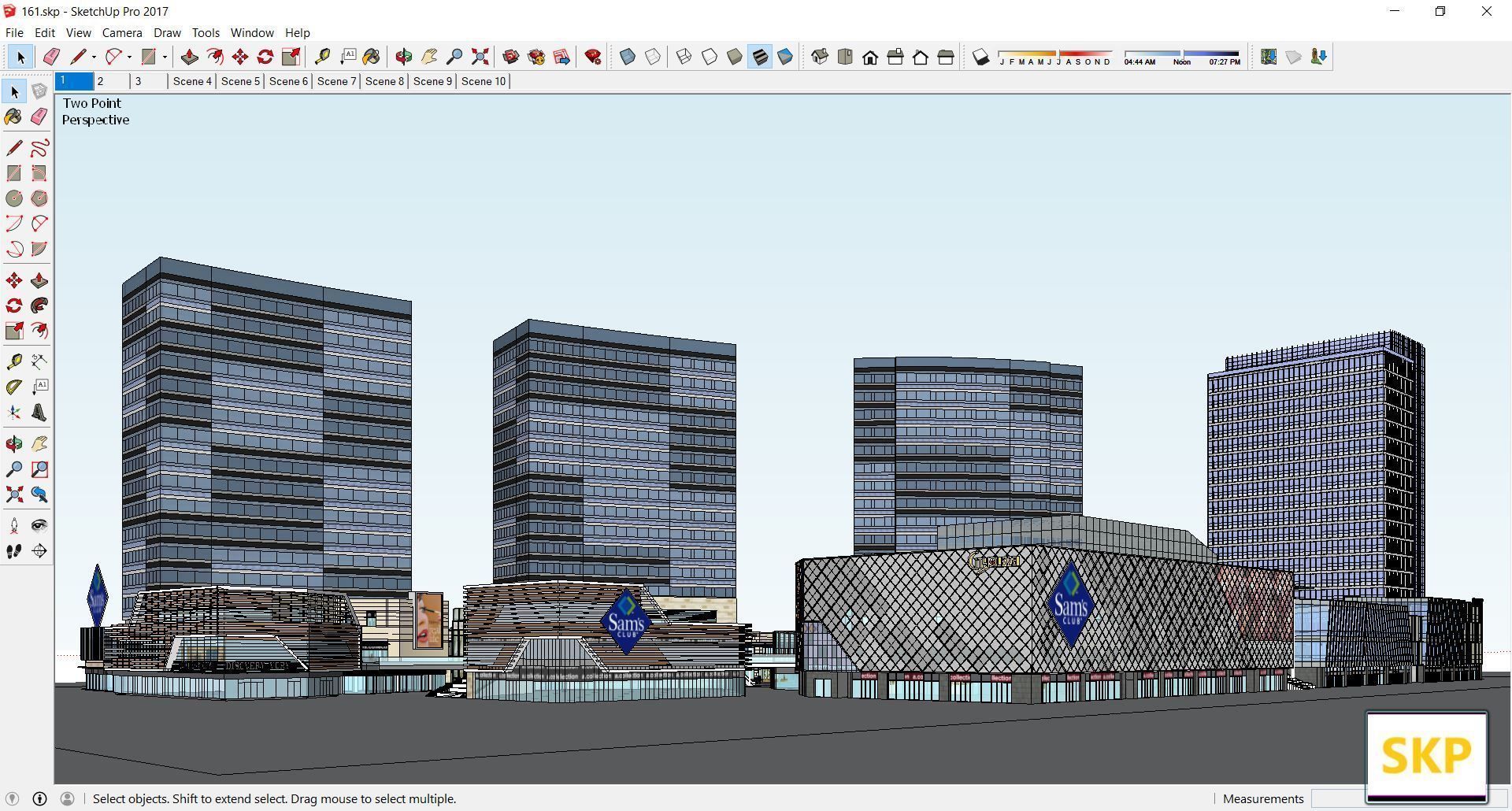Click the Credits info status bar icon
Image resolution: width=1512 pixels, height=811 pixels.
39,798
